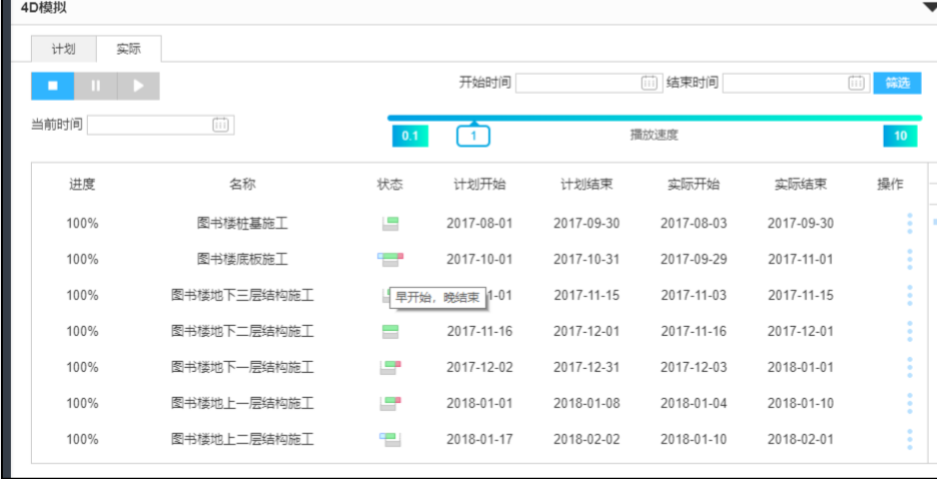
Task: Click the 实际开始 column header
Action: pos(693,184)
